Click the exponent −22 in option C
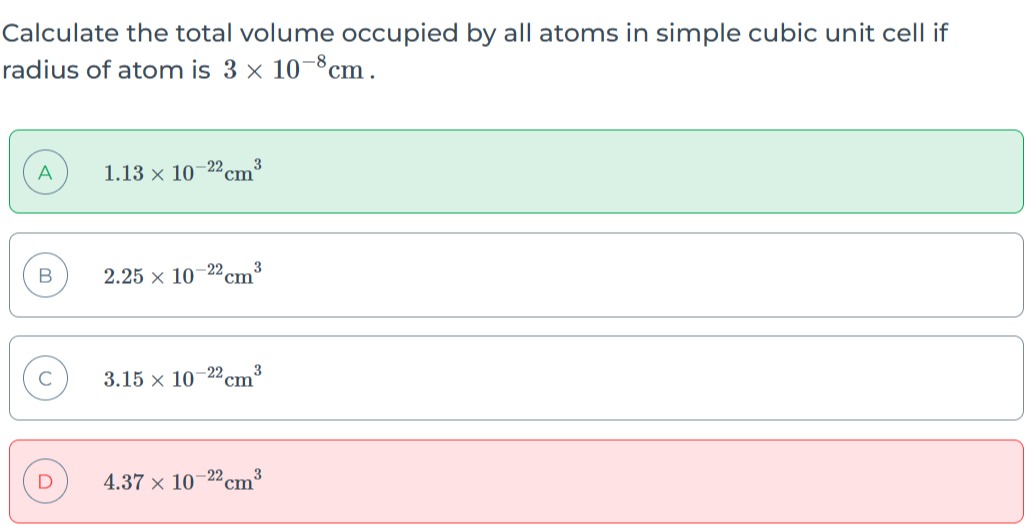 [209, 372]
